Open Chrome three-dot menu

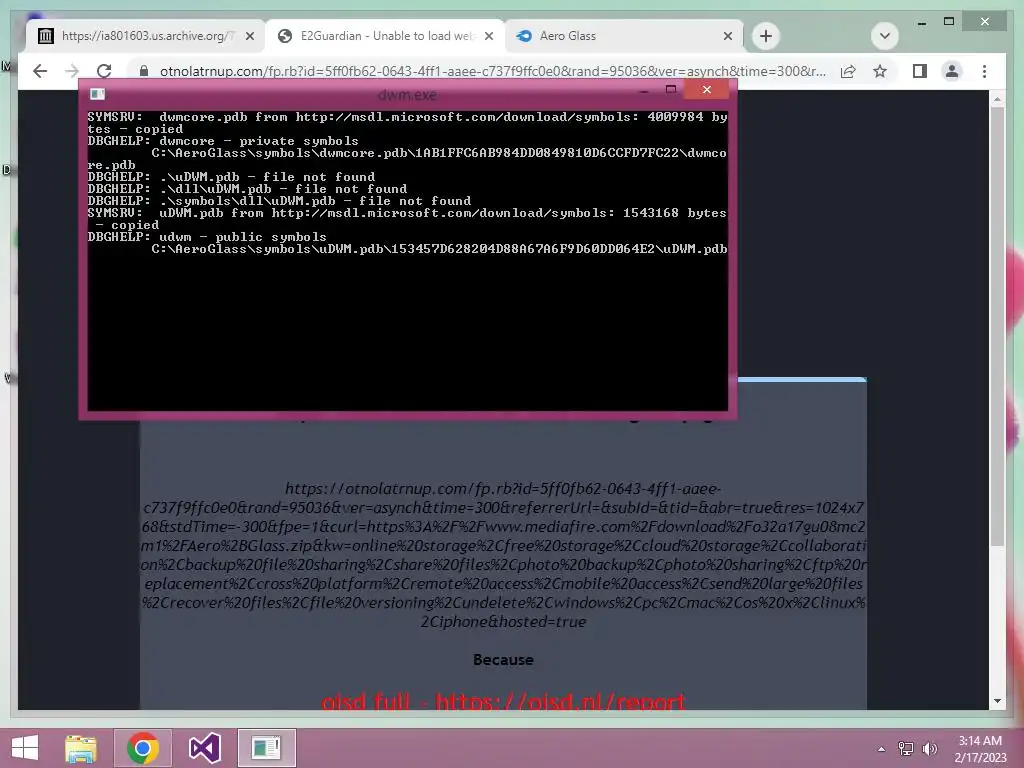coord(984,71)
